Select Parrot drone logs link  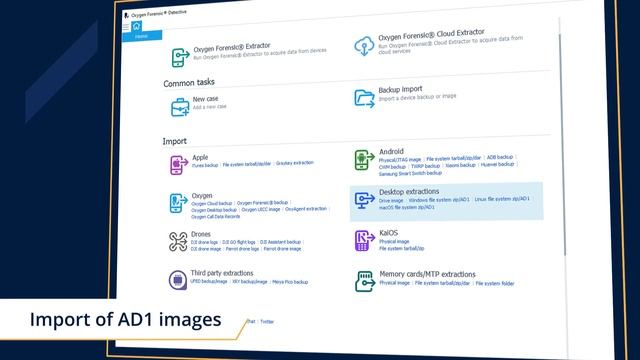pyautogui.click(x=242, y=249)
